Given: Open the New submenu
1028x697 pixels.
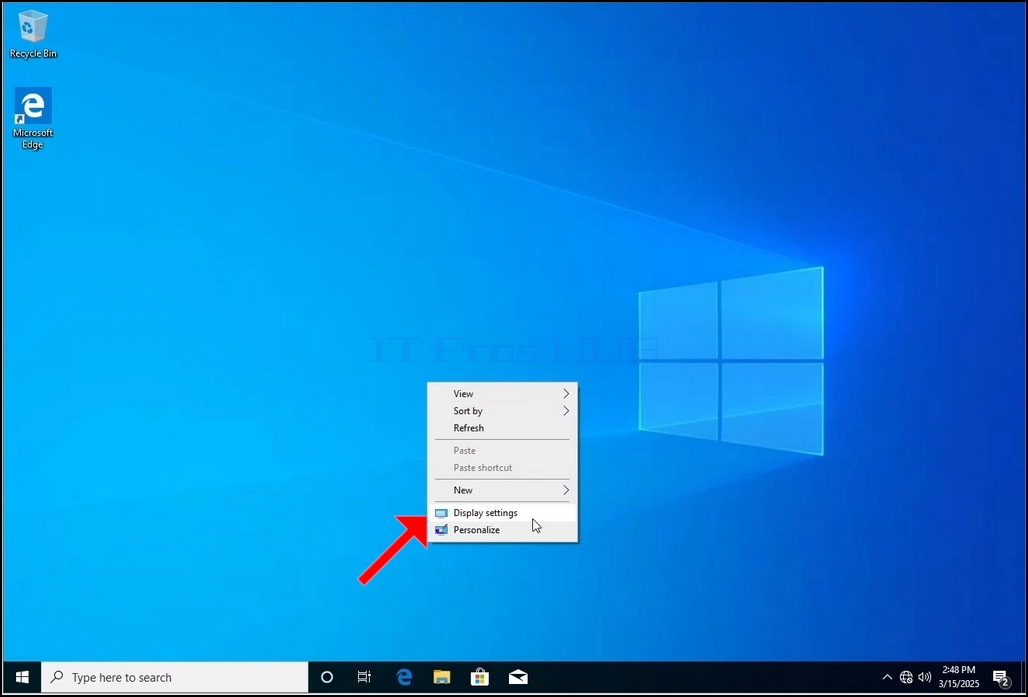Looking at the screenshot, I should (x=502, y=490).
